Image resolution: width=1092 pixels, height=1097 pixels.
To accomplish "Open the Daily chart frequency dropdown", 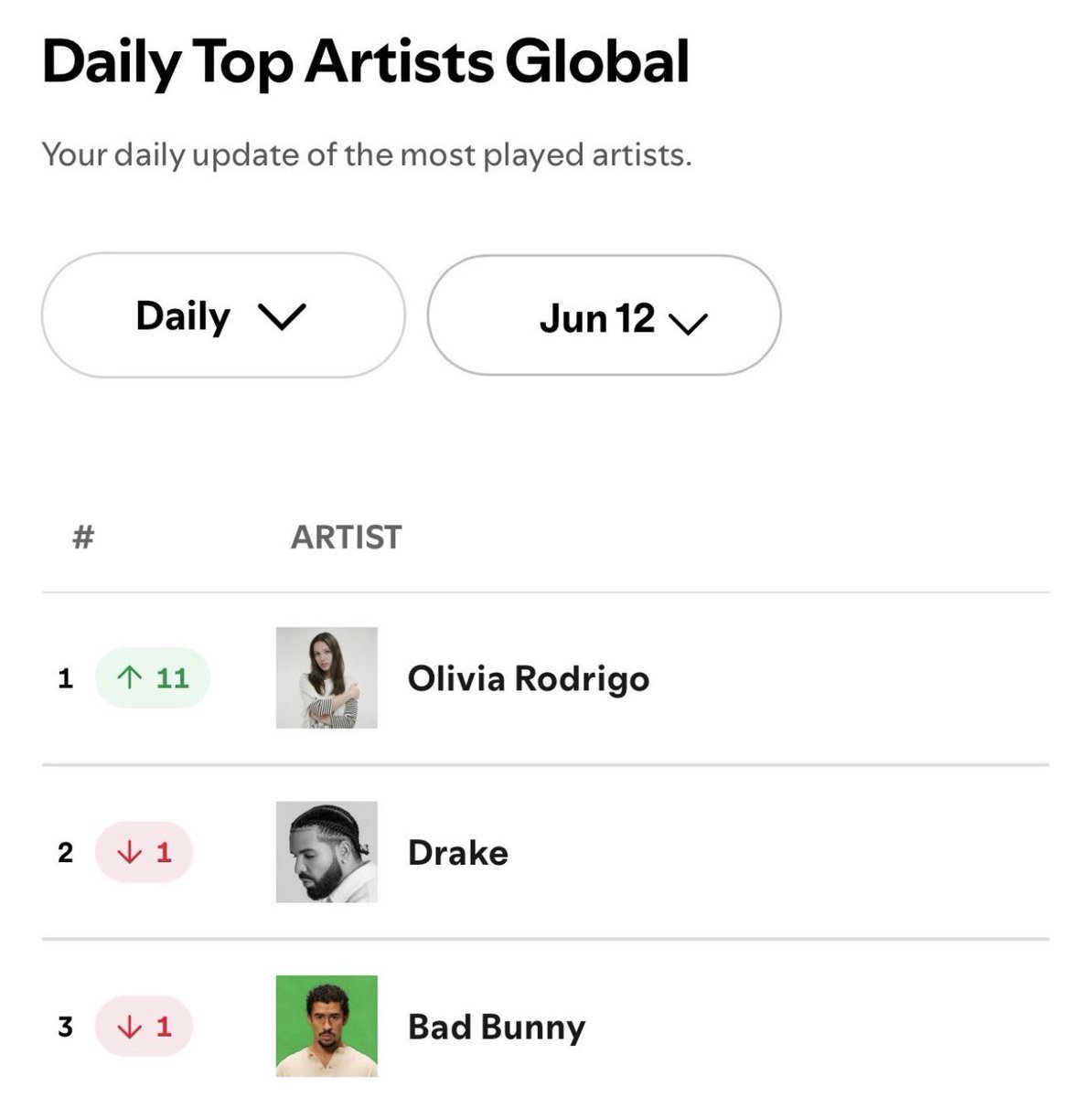I will click(223, 315).
